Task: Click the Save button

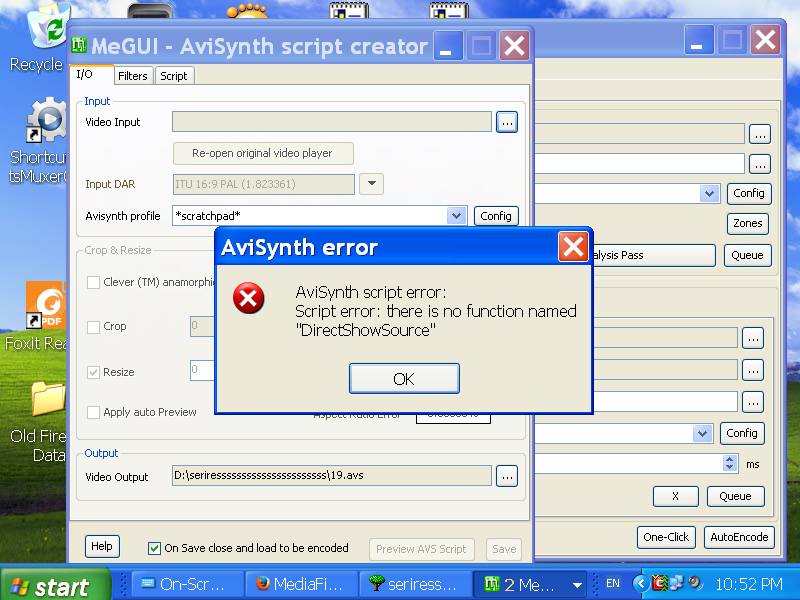Action: [x=504, y=549]
